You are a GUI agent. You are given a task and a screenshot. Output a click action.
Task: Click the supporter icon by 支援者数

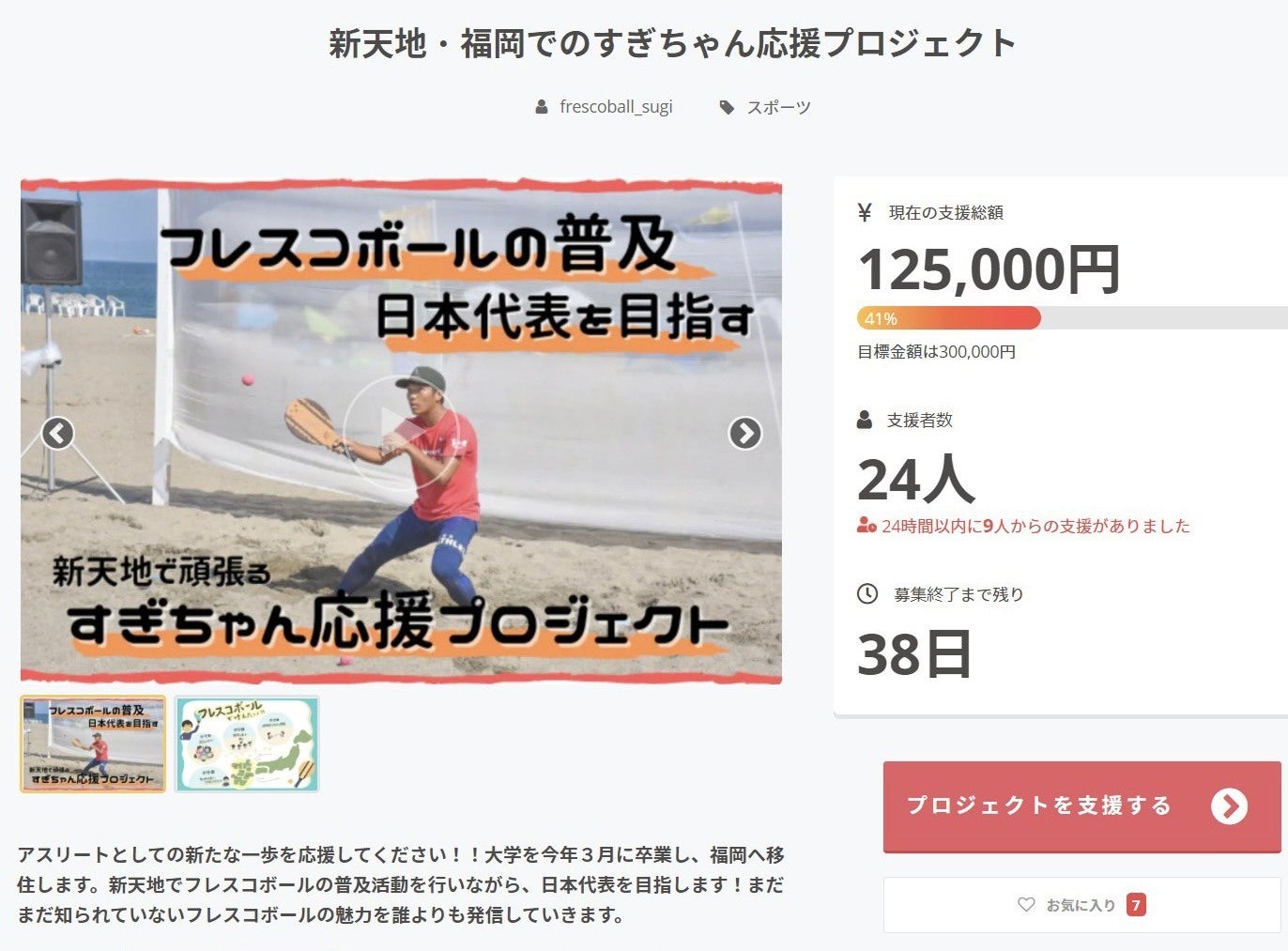[x=865, y=420]
